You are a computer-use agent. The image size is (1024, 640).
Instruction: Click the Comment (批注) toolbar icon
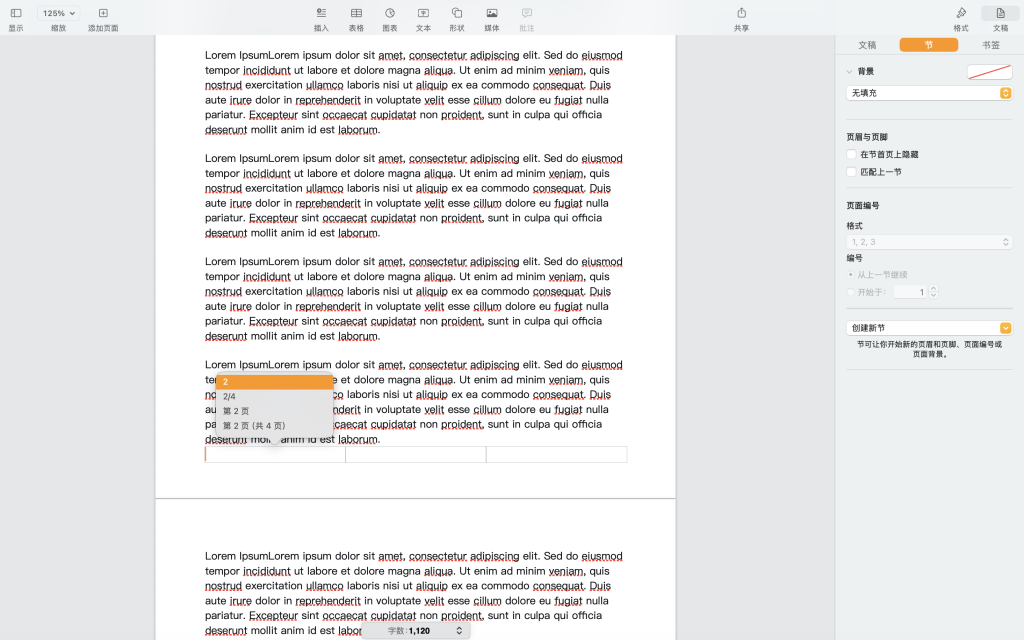pos(526,13)
